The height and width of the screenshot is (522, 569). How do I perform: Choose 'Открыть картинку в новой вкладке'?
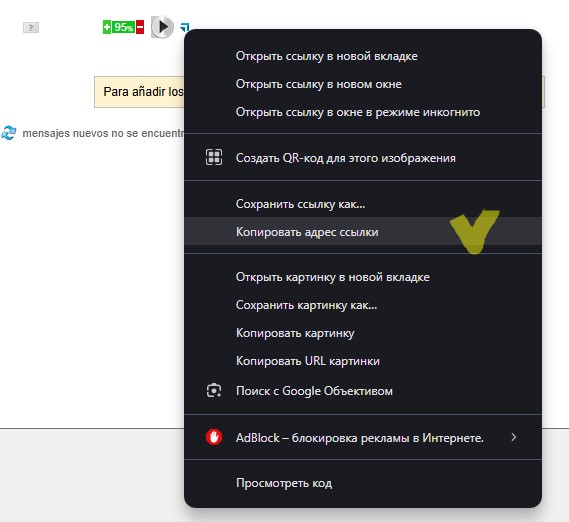click(x=363, y=277)
